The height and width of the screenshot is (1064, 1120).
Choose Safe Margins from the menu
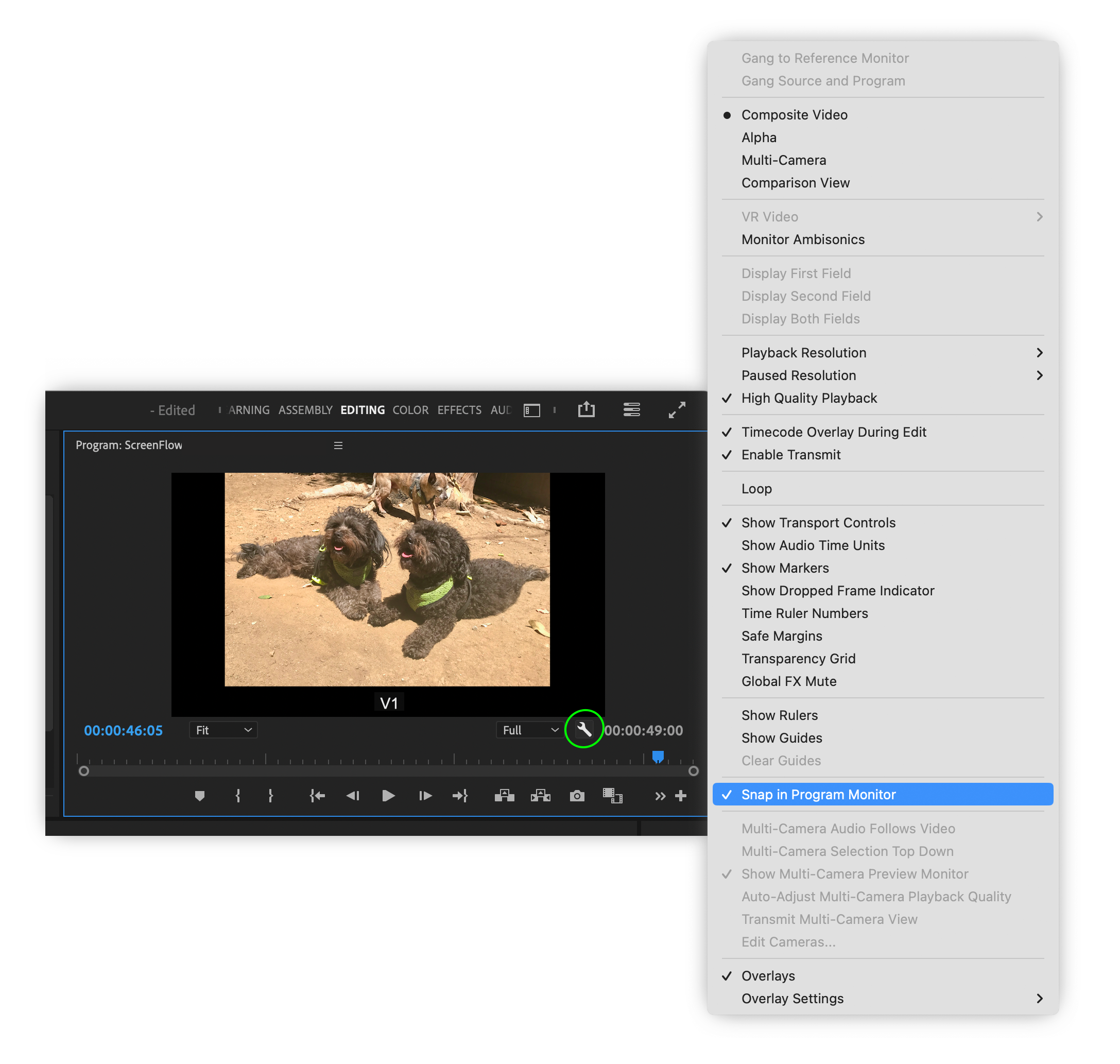coord(782,636)
